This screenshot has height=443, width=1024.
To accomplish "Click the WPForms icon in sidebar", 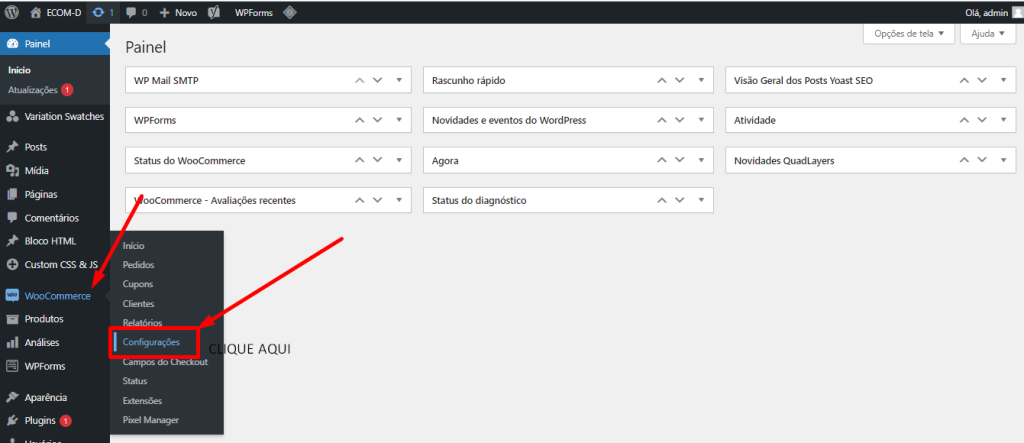I will (x=12, y=366).
